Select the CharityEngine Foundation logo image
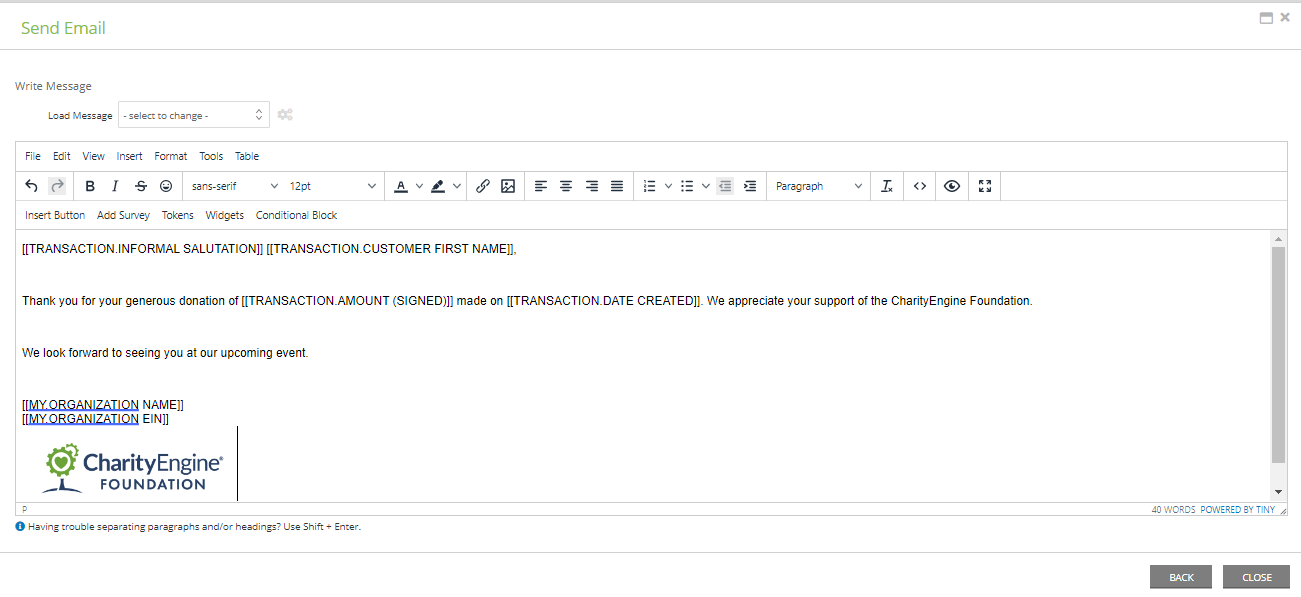Image resolution: width=1301 pixels, height=597 pixels. pyautogui.click(x=132, y=468)
